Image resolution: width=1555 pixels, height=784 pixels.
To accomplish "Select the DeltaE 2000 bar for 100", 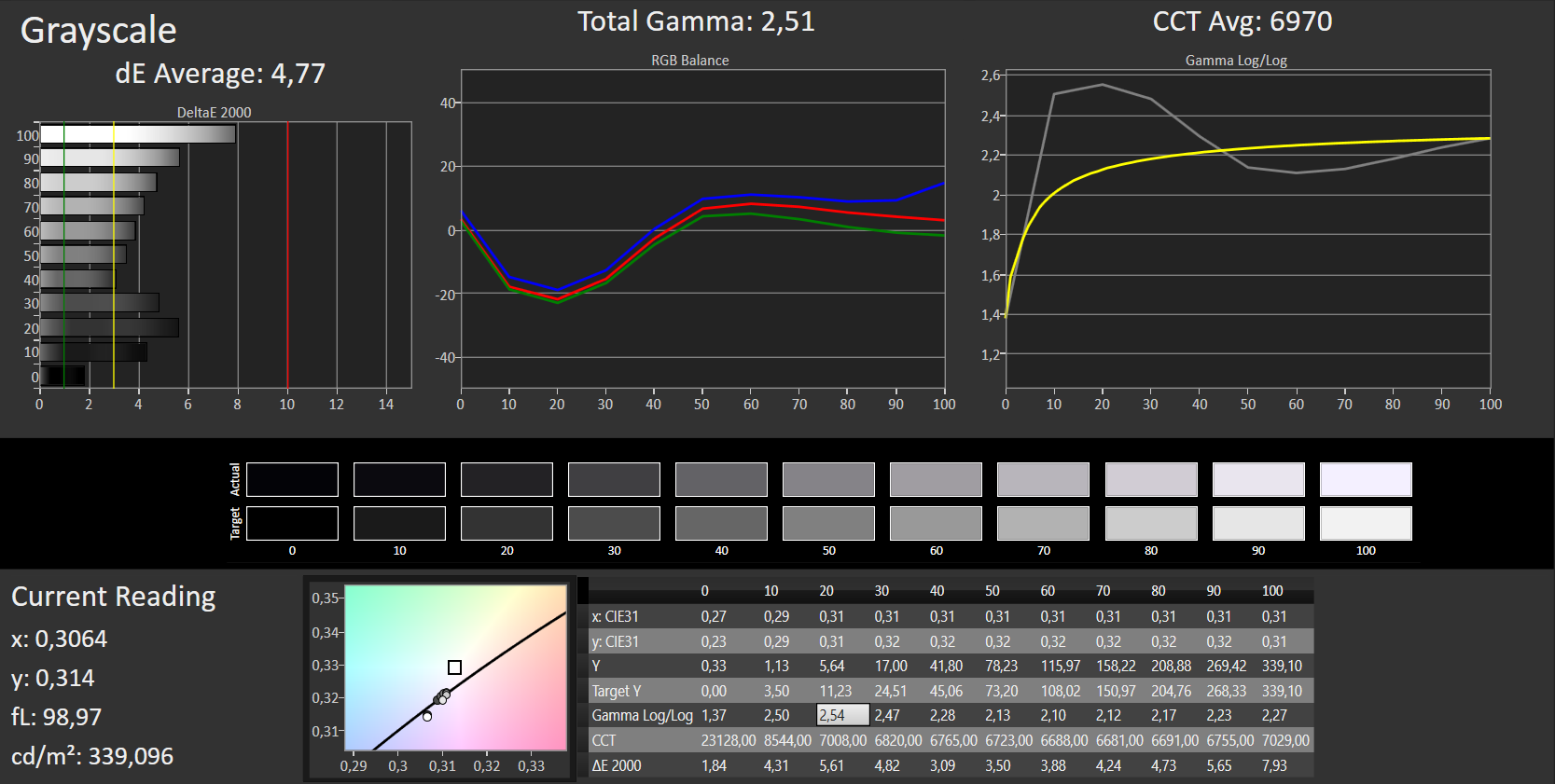I will click(137, 134).
